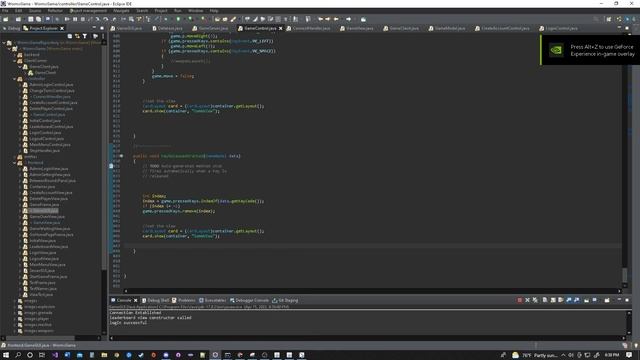Switch to the LoginControl.java editor tab
This screenshot has width=640, height=360.
click(558, 28)
